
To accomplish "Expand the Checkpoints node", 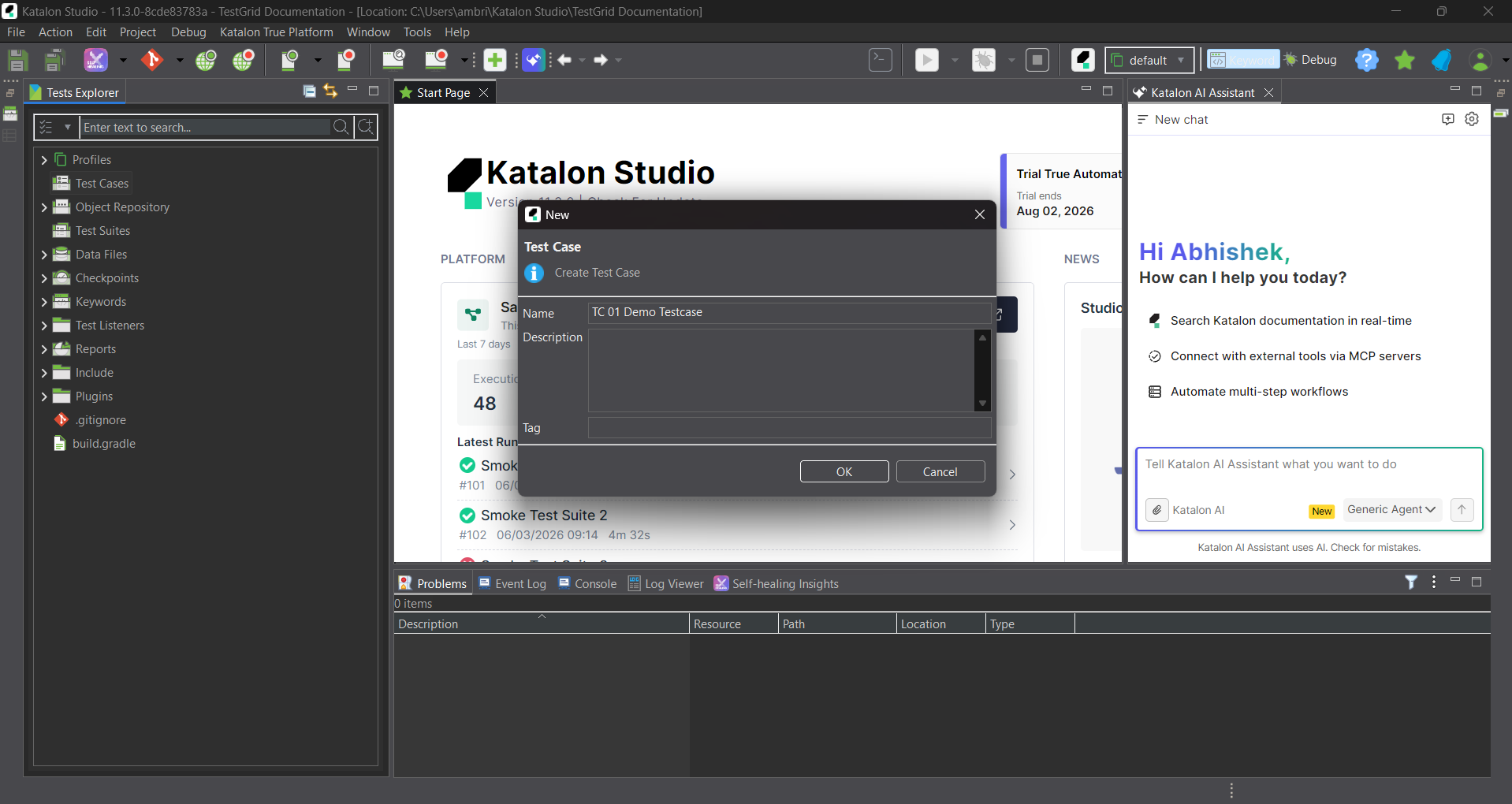I will click(44, 278).
